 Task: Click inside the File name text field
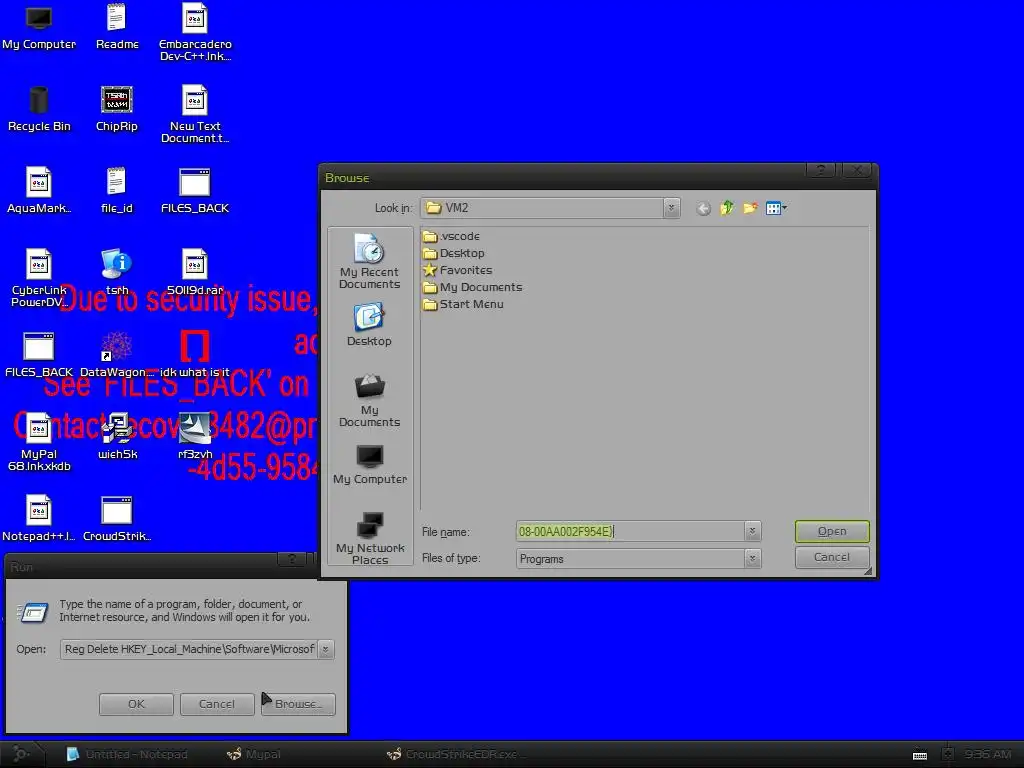(630, 532)
